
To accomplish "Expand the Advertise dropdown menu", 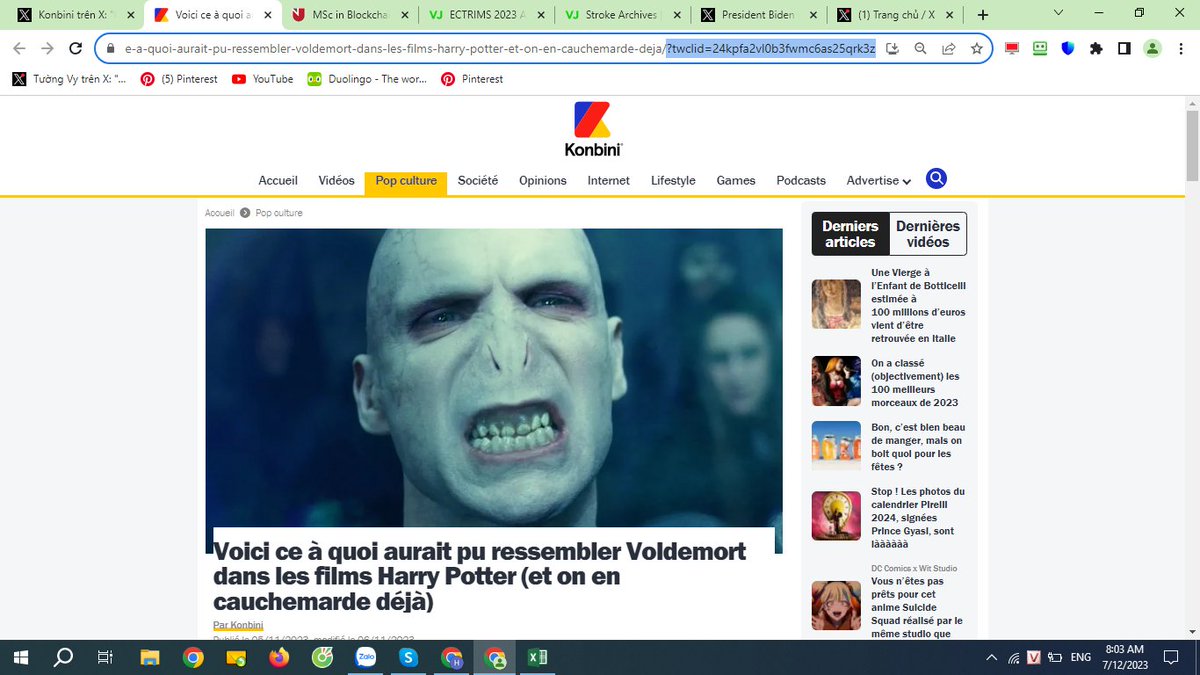I will [x=878, y=181].
